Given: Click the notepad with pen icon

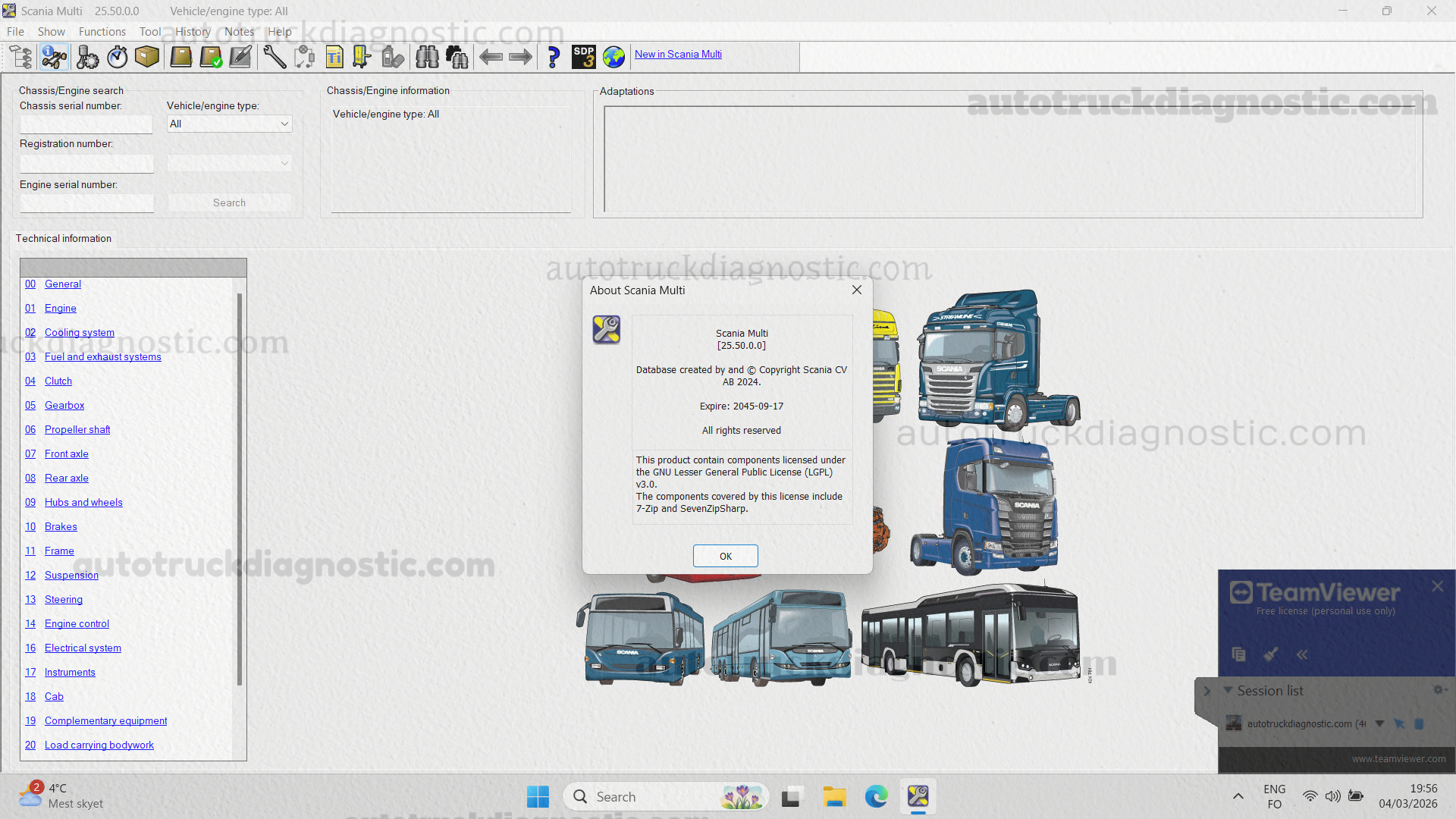Looking at the screenshot, I should click(x=240, y=57).
